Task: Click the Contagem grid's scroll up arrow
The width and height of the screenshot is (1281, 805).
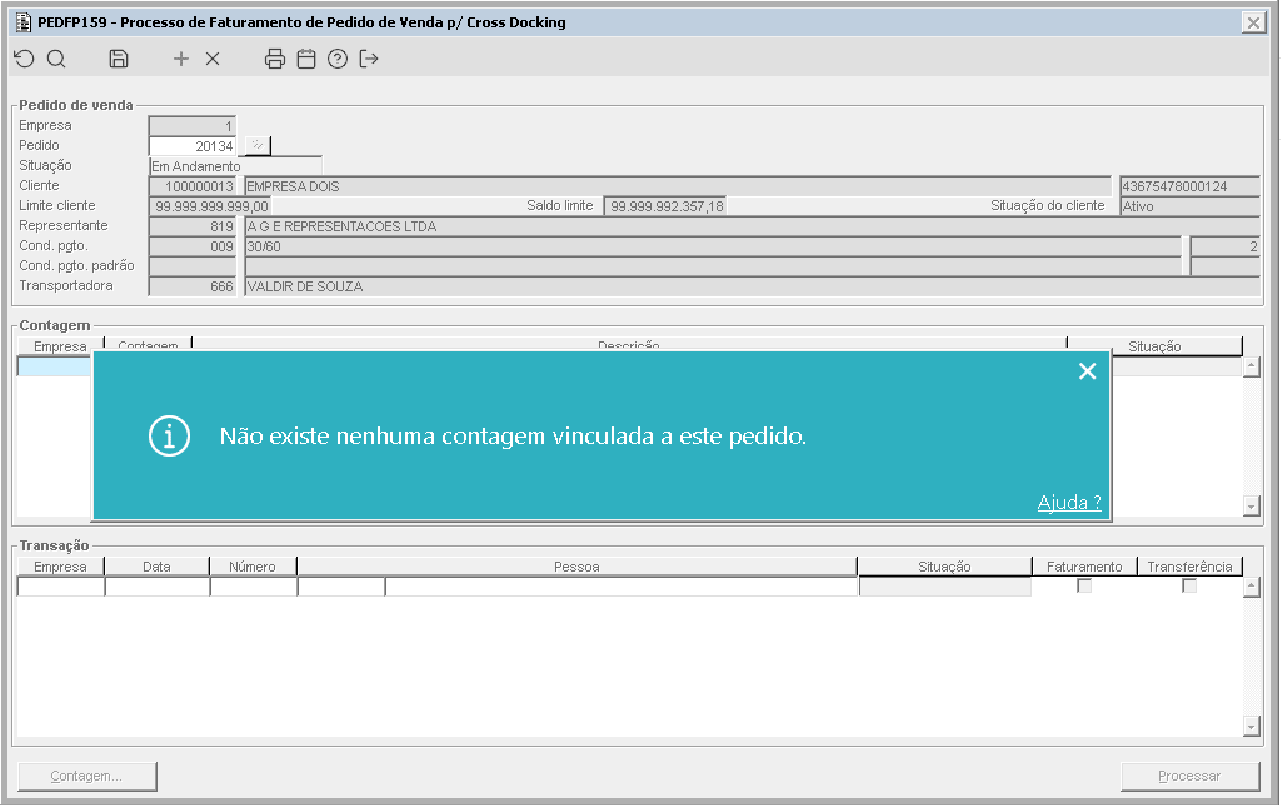Action: pyautogui.click(x=1251, y=367)
